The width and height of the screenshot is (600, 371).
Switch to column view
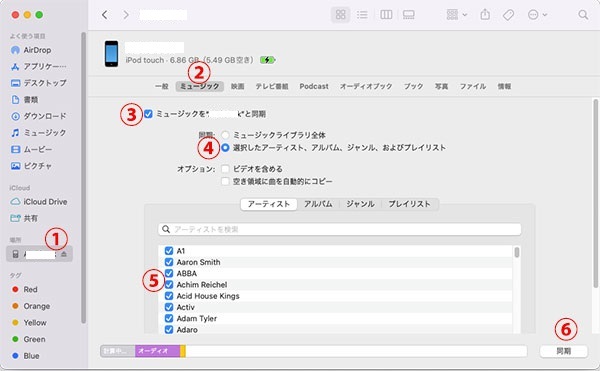click(386, 15)
